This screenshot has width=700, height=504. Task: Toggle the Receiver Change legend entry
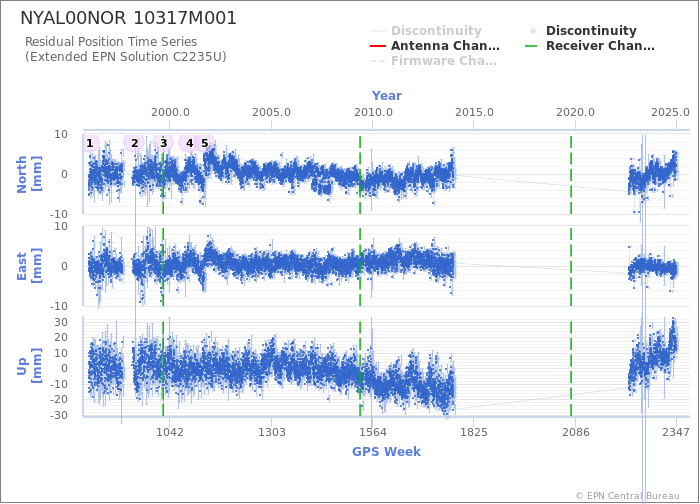[x=590, y=46]
